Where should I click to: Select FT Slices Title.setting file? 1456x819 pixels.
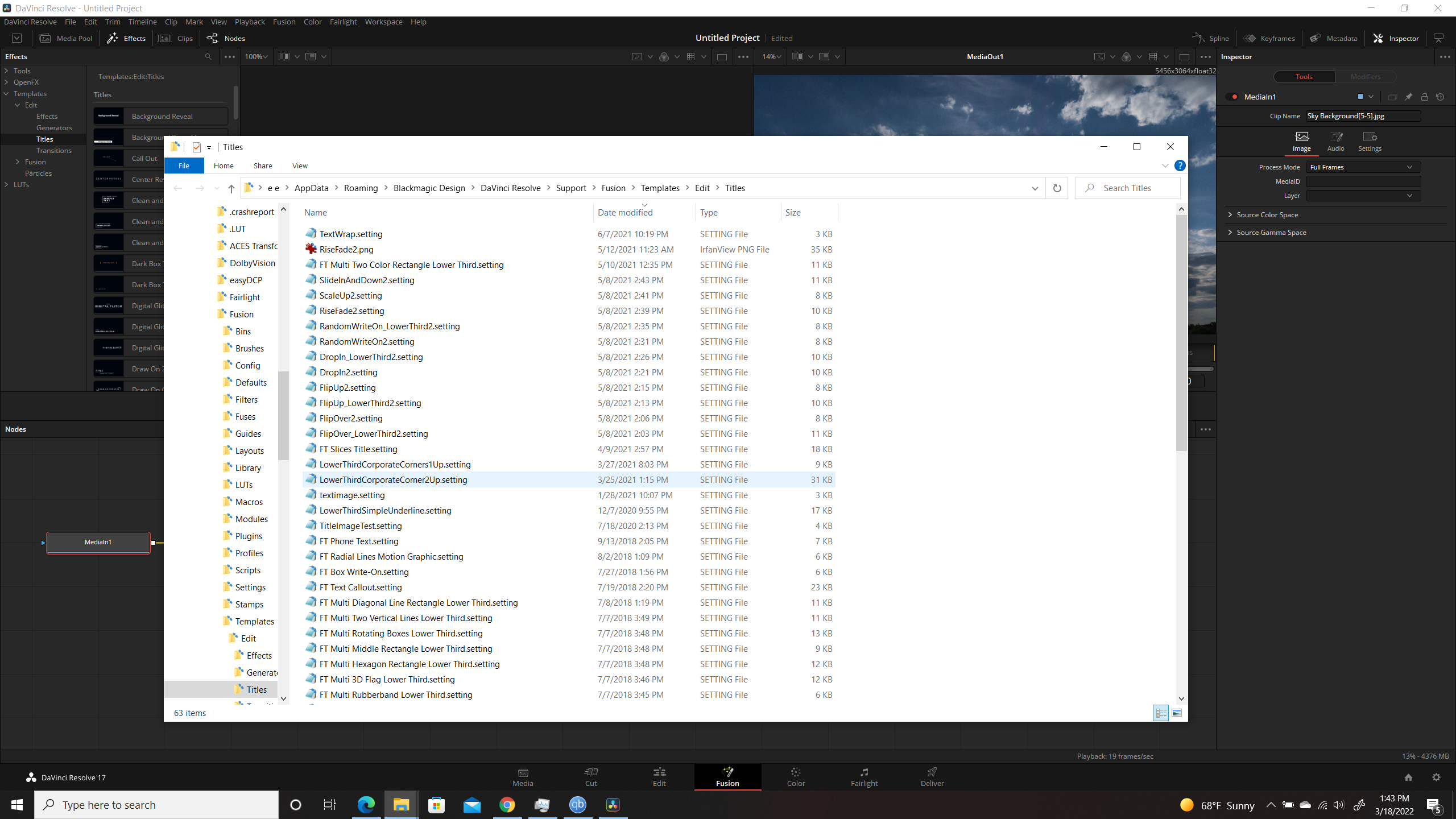358,449
